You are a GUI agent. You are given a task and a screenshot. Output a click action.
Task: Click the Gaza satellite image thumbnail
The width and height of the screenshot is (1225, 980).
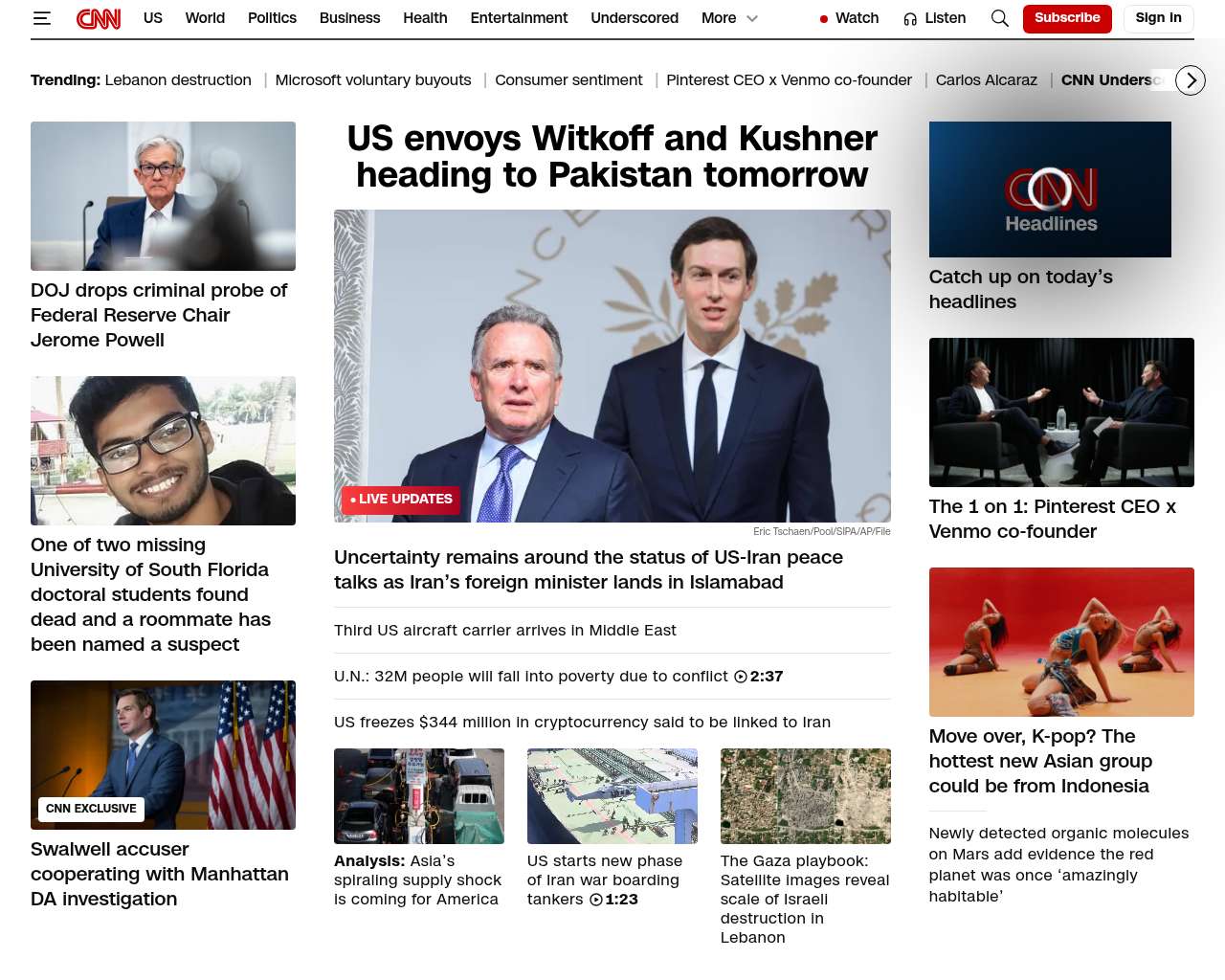806,796
